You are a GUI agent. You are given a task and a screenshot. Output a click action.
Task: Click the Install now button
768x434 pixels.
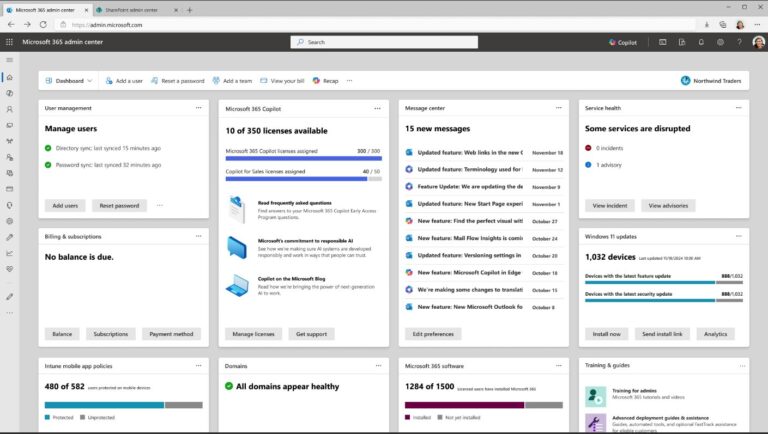tap(606, 334)
